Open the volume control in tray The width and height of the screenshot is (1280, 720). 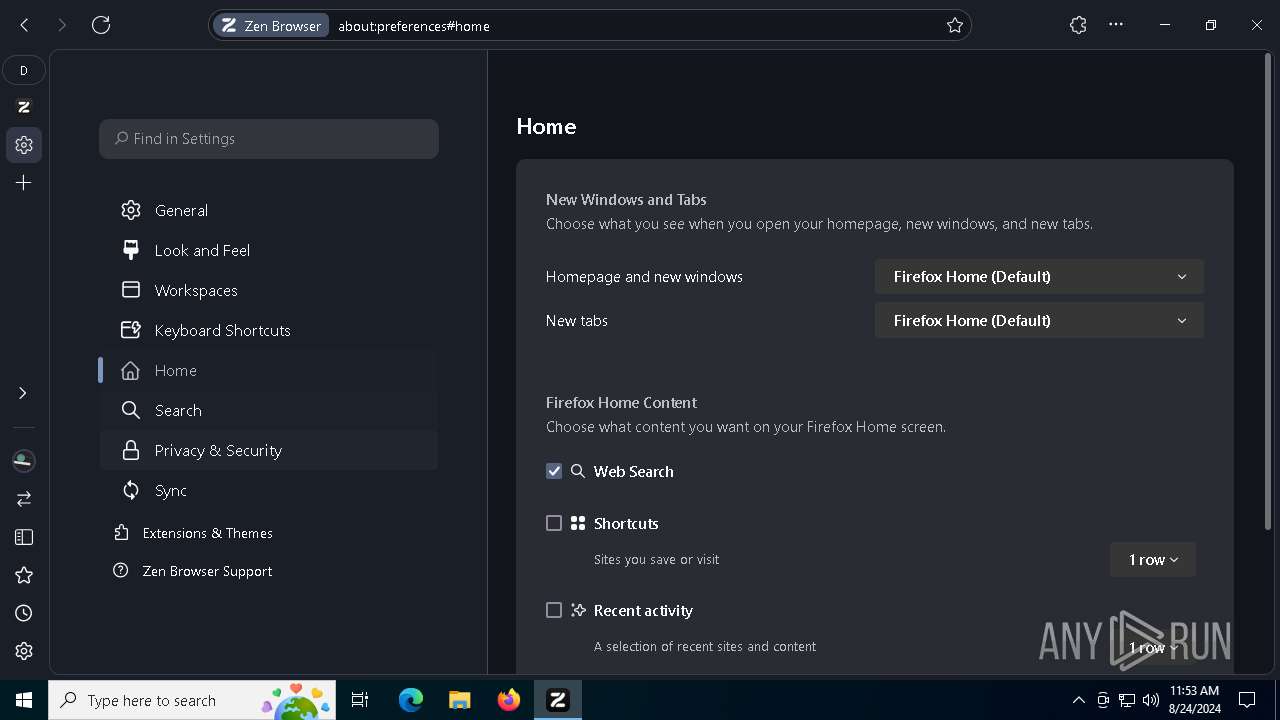pyautogui.click(x=1150, y=700)
